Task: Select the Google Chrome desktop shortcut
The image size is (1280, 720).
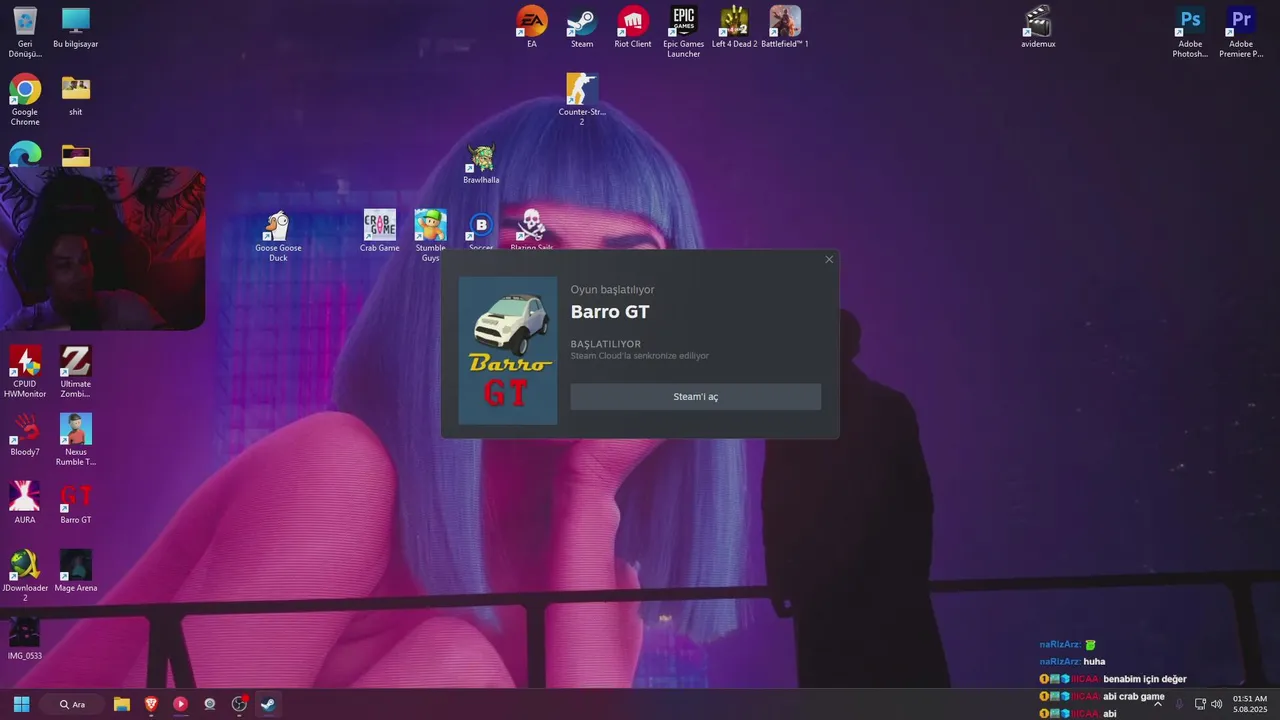Action: [x=25, y=99]
